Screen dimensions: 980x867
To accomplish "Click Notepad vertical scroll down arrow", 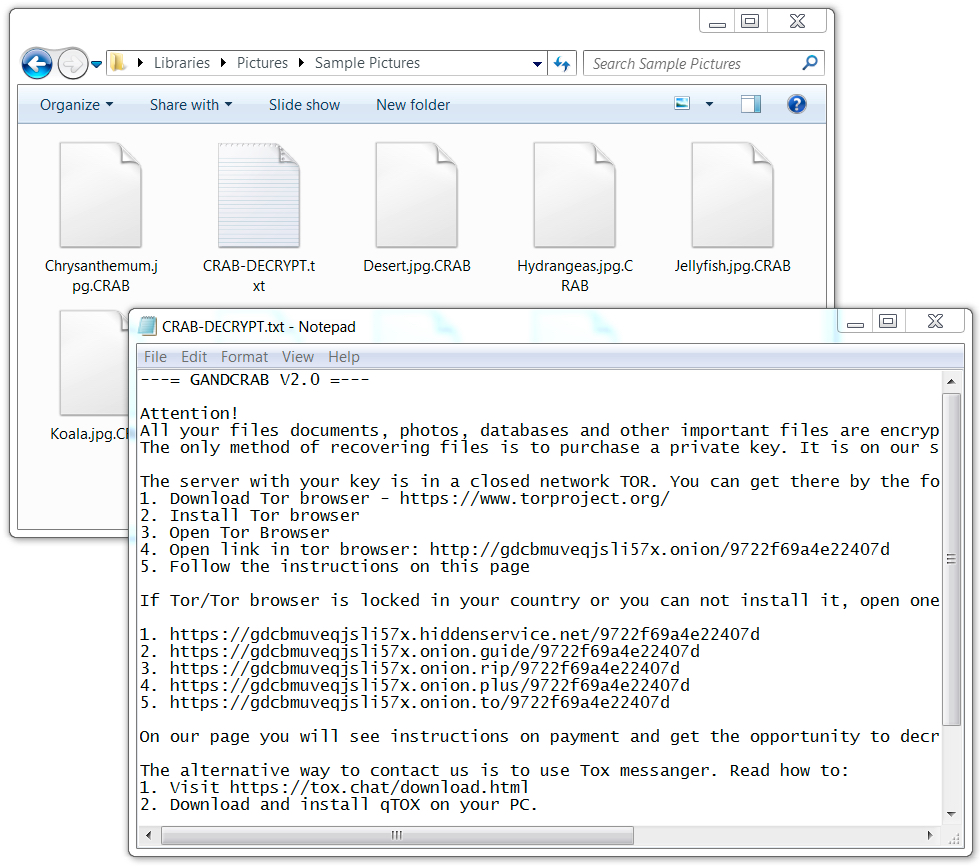I will pos(951,814).
